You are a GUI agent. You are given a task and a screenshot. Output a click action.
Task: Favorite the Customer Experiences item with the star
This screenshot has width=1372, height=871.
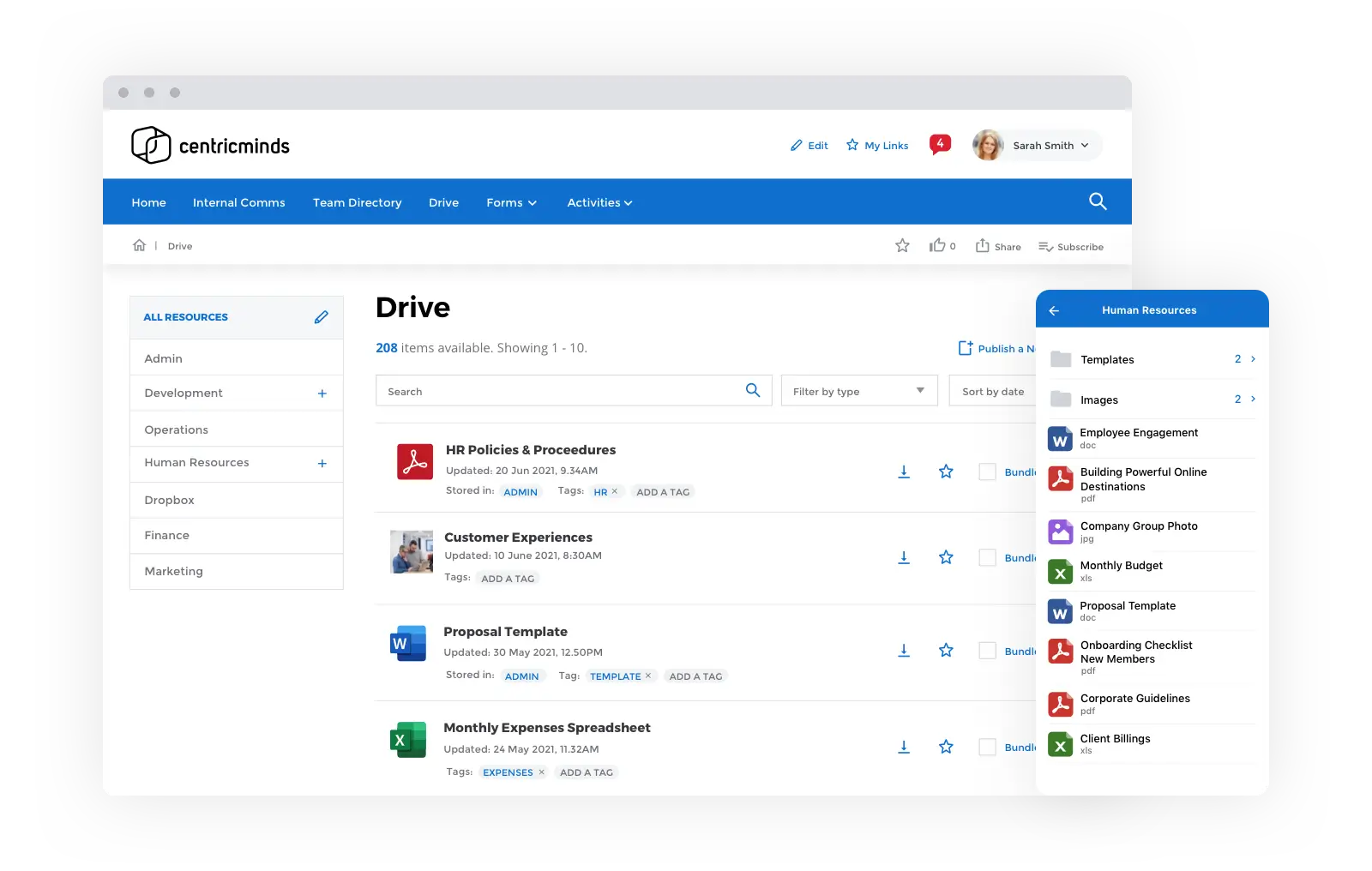pos(946,557)
